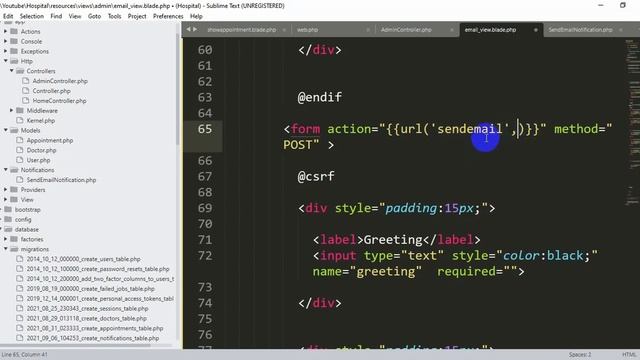Viewport: 640px width, 360px height.
Task: Open User.php model file
Action: [38, 160]
